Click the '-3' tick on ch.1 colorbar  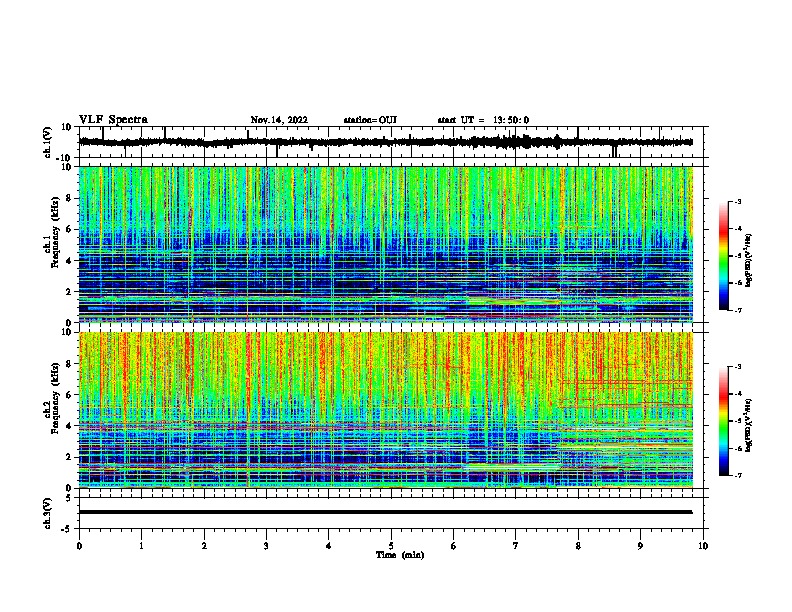(738, 202)
